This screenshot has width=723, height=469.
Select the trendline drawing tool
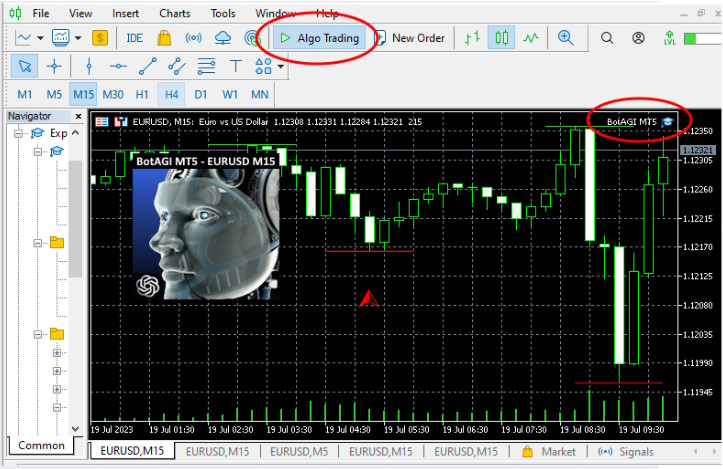click(x=148, y=66)
